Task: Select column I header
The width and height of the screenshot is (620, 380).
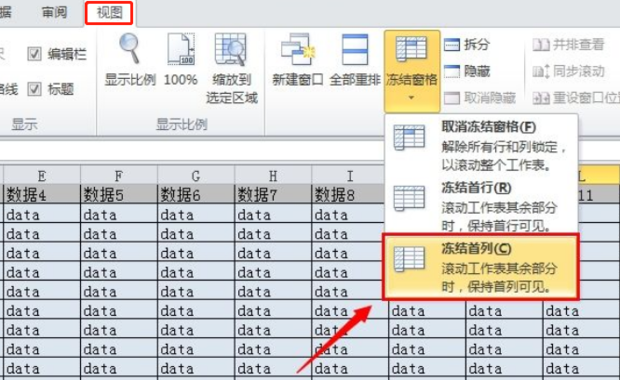Action: (350, 175)
